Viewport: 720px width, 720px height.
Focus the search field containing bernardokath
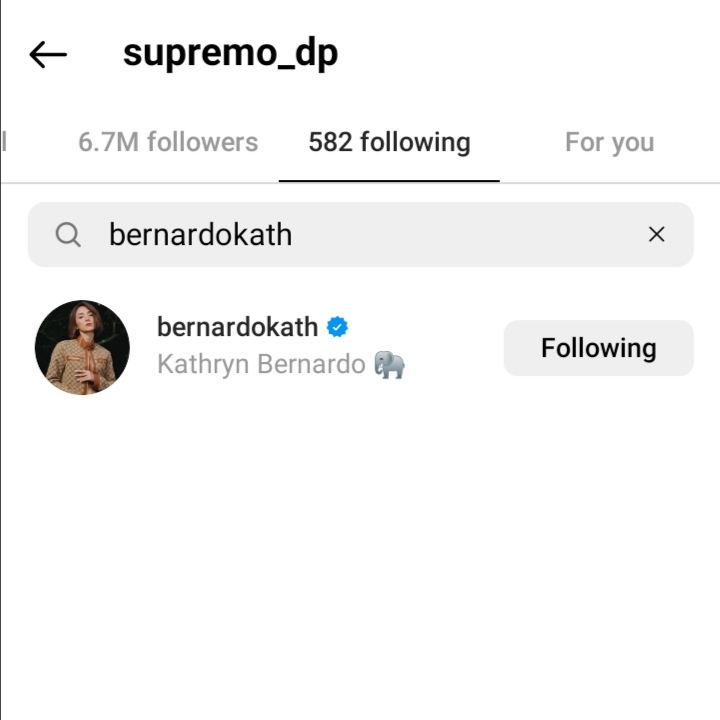click(x=300, y=235)
